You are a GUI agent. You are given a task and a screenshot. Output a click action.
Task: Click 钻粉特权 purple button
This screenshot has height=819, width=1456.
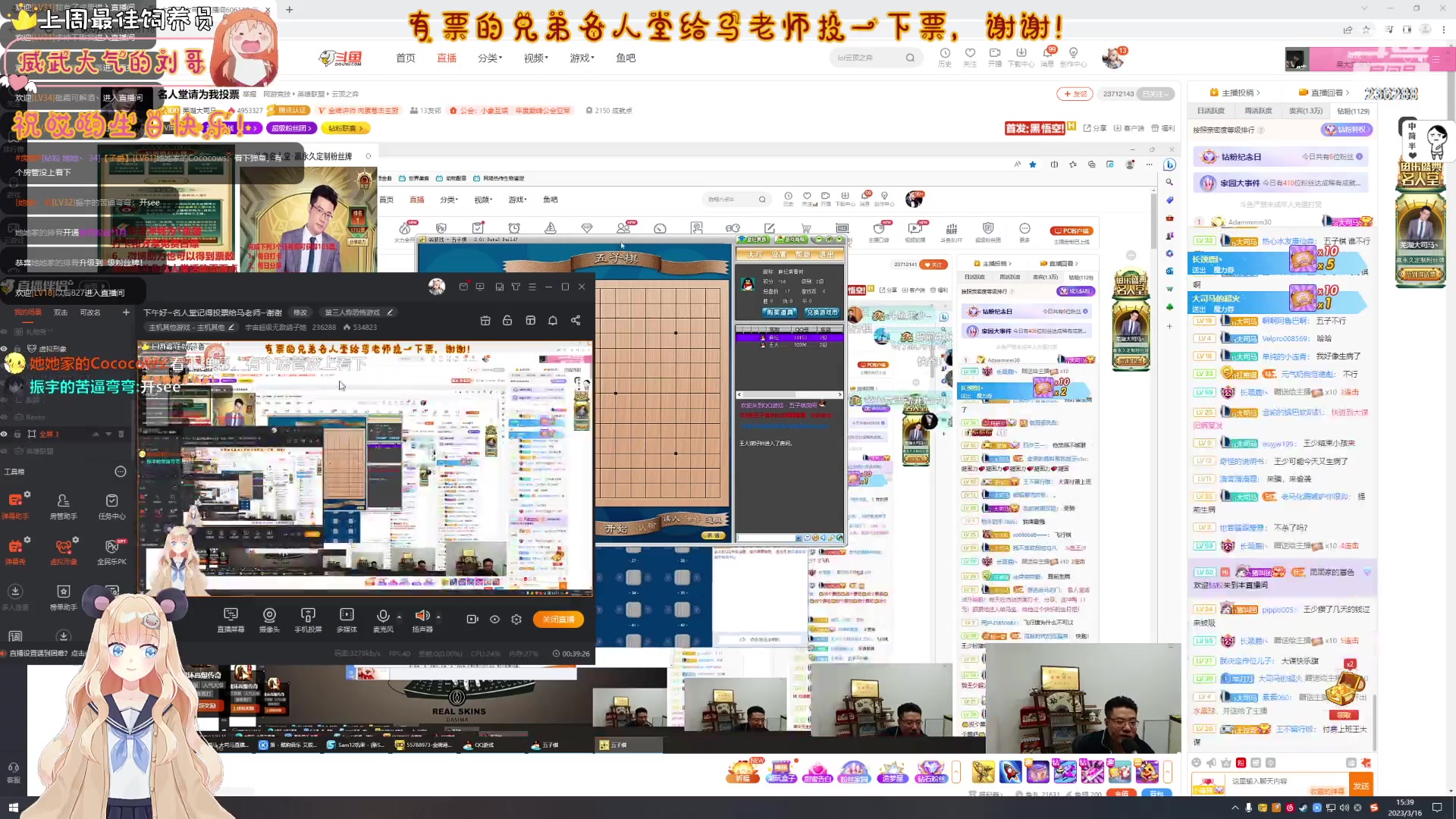[x=1347, y=130]
